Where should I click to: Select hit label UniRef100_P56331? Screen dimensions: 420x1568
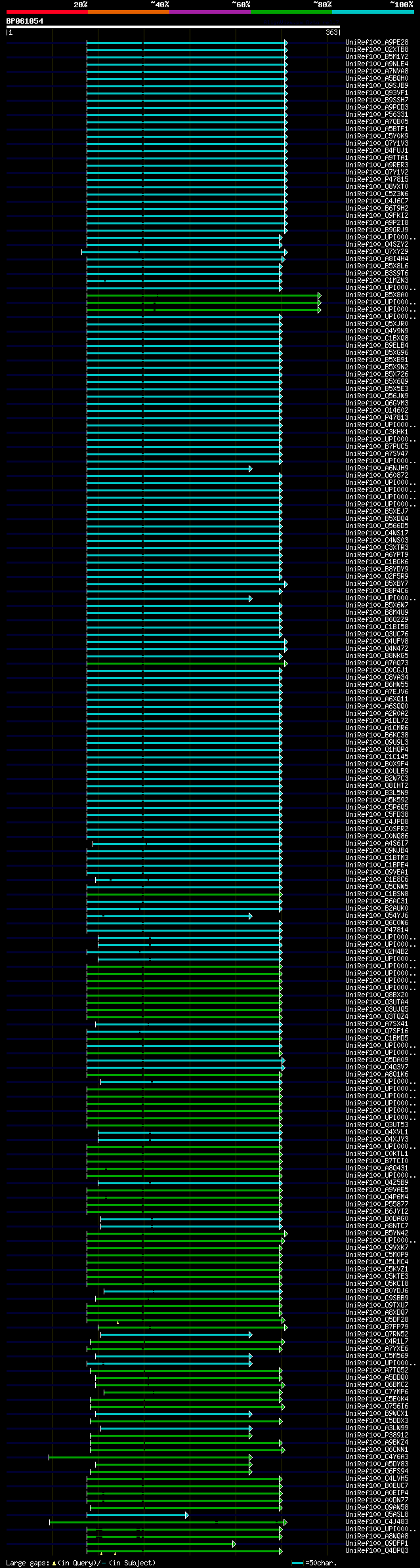tap(377, 114)
